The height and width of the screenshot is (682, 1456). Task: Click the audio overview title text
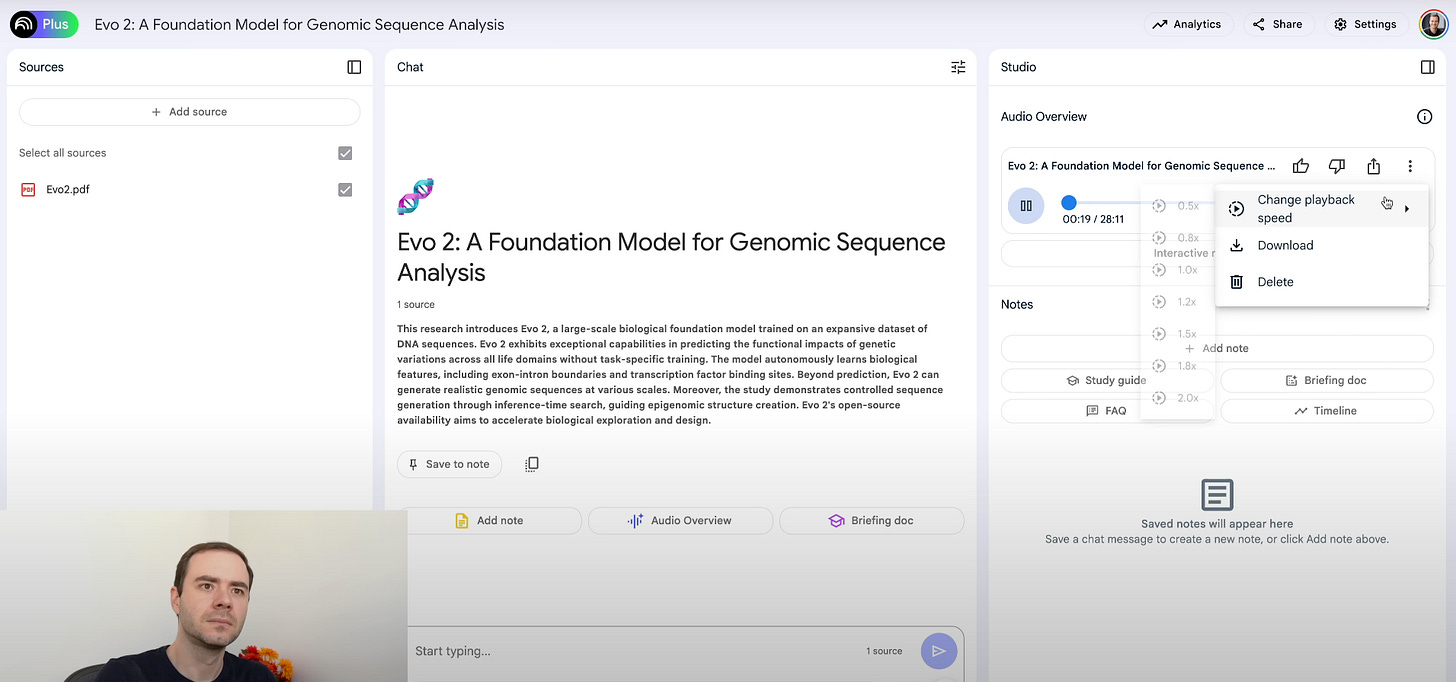coord(1142,166)
